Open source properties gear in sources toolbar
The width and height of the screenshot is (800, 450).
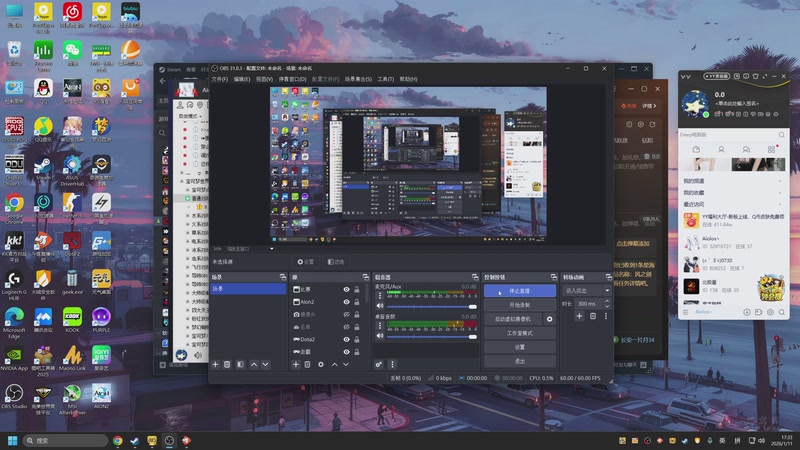320,364
